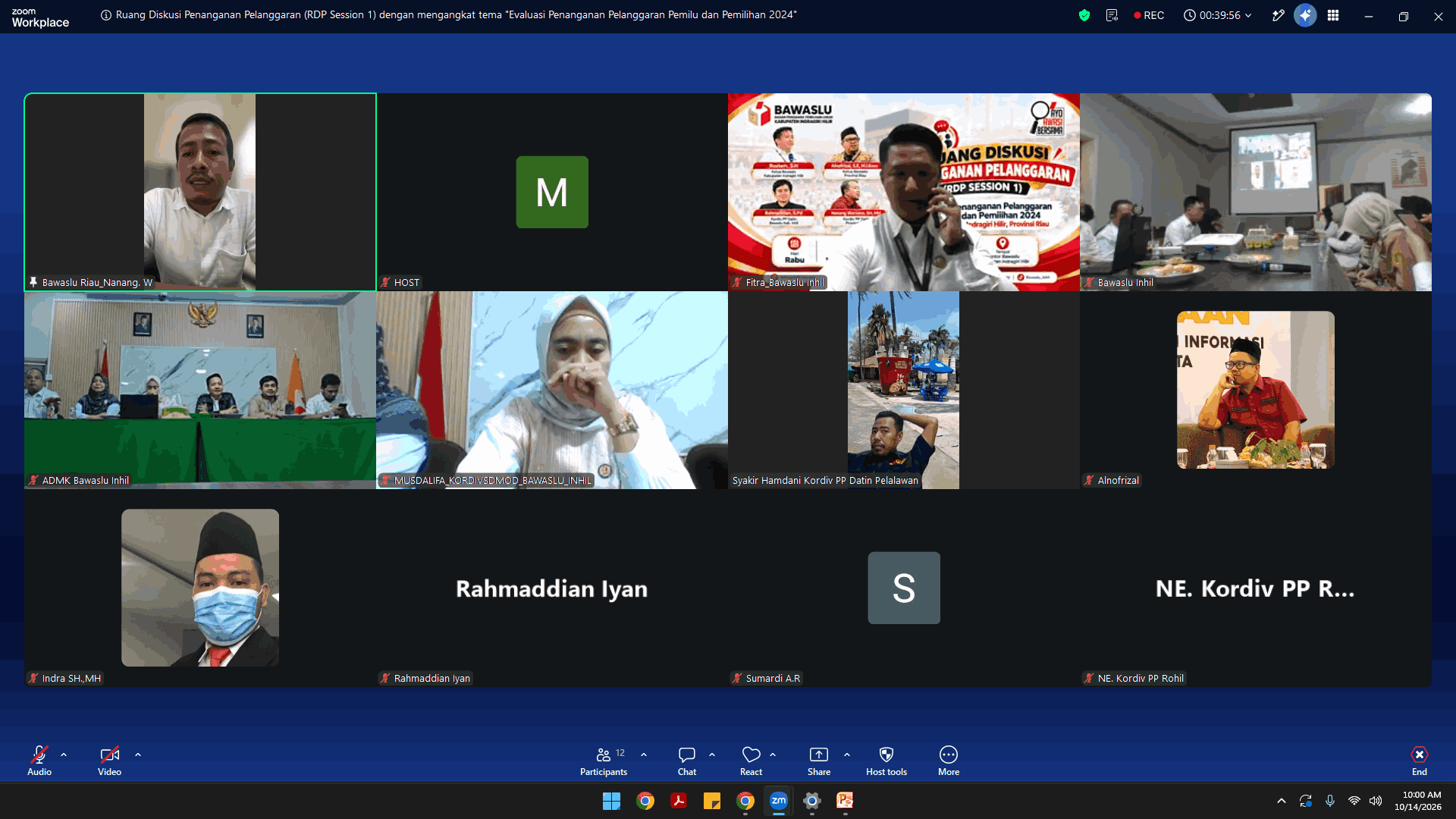Select Fitra_Bawaslu Inhil video tile

coord(904,192)
